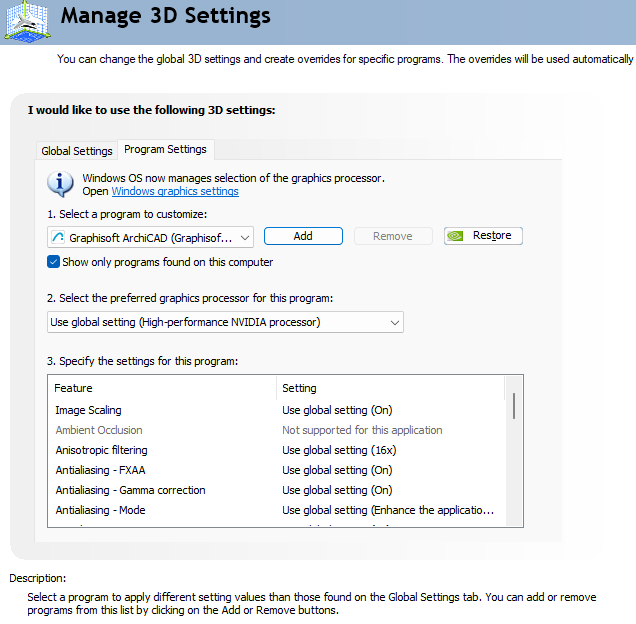Click the ArchiCAD program icon in the dropdown
Viewport: 636px width, 624px height.
point(58,237)
